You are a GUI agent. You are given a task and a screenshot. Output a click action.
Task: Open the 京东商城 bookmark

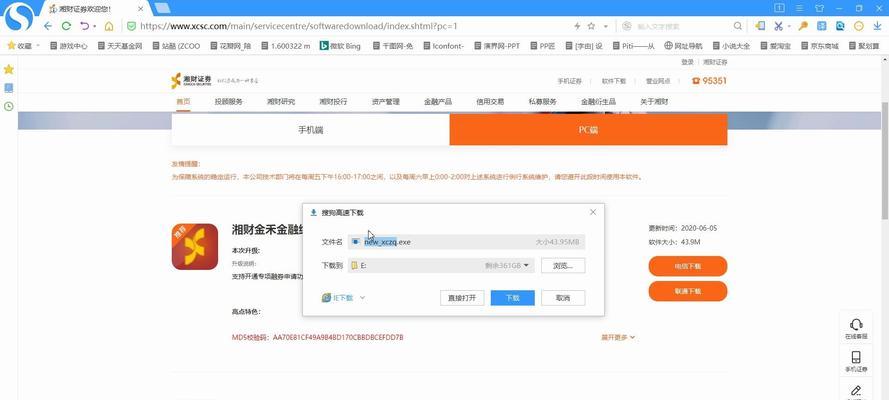[x=819, y=46]
